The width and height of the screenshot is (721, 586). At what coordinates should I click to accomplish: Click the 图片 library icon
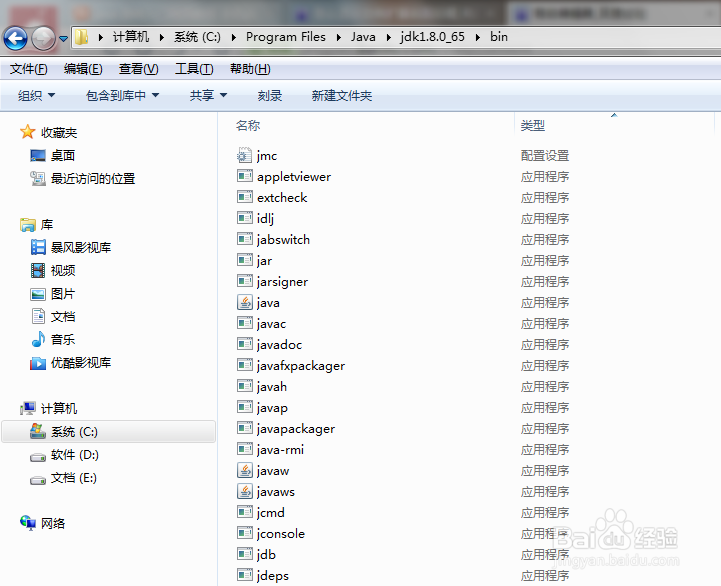click(x=38, y=293)
